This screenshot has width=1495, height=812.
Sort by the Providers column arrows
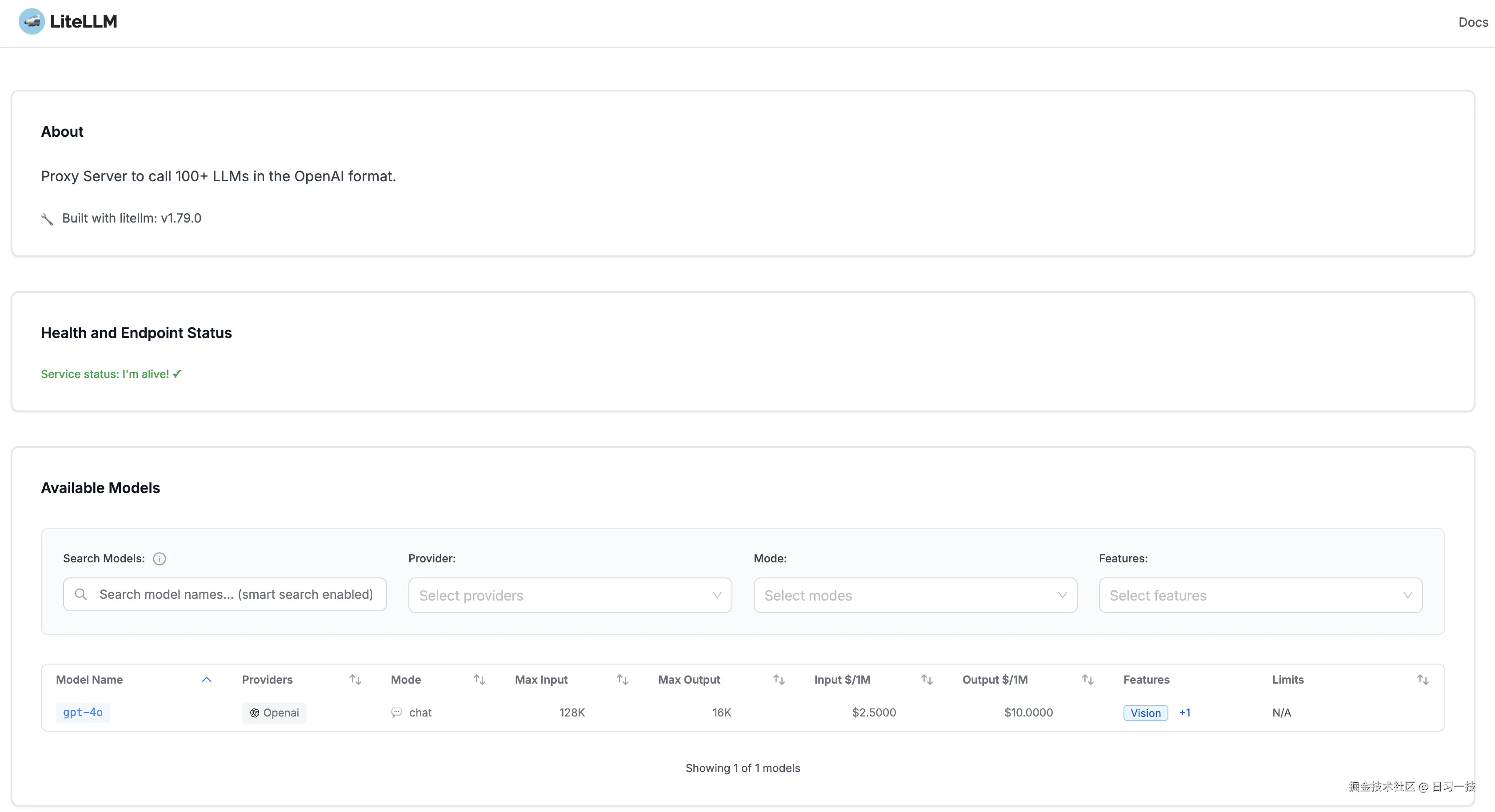[x=355, y=680]
